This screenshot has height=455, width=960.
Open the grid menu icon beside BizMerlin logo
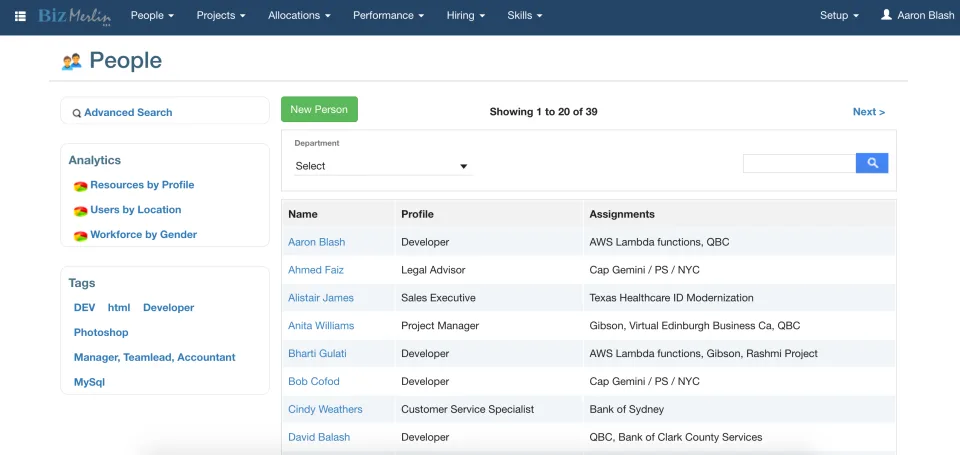pyautogui.click(x=20, y=16)
